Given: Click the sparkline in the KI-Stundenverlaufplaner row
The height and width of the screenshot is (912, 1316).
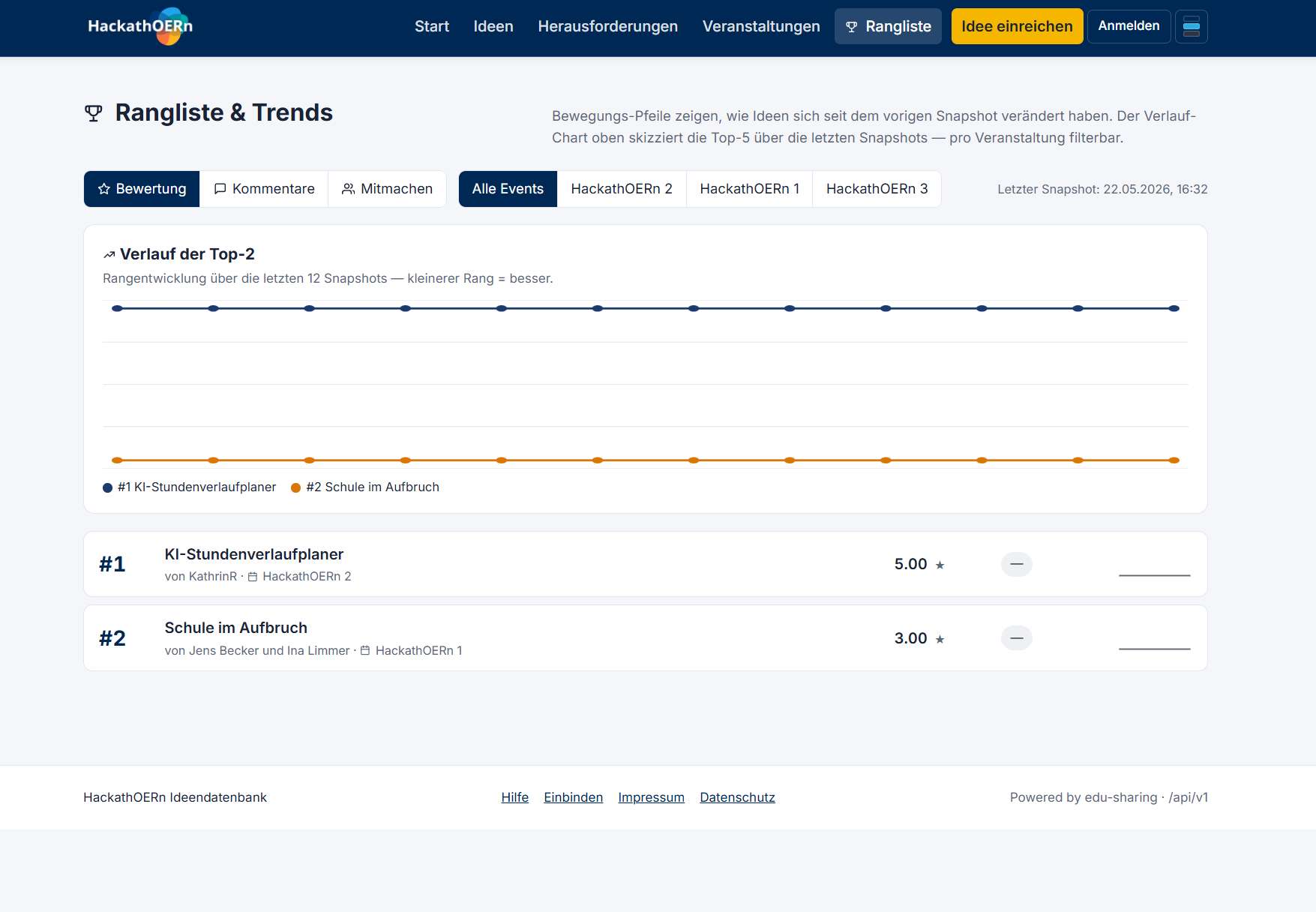Looking at the screenshot, I should tap(1155, 574).
